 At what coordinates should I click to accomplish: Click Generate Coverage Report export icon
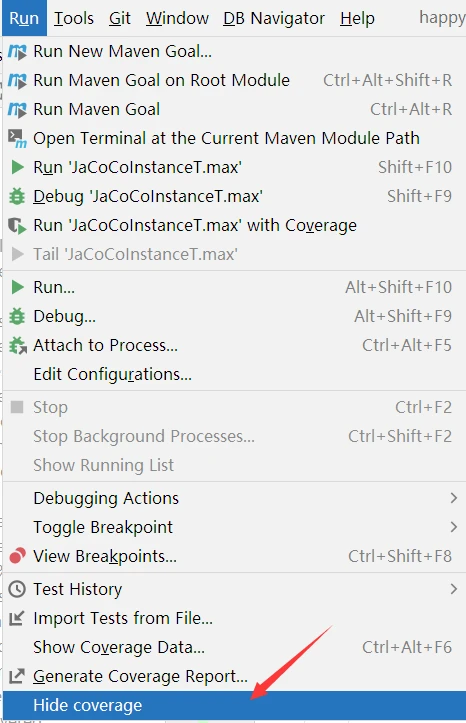(17, 676)
